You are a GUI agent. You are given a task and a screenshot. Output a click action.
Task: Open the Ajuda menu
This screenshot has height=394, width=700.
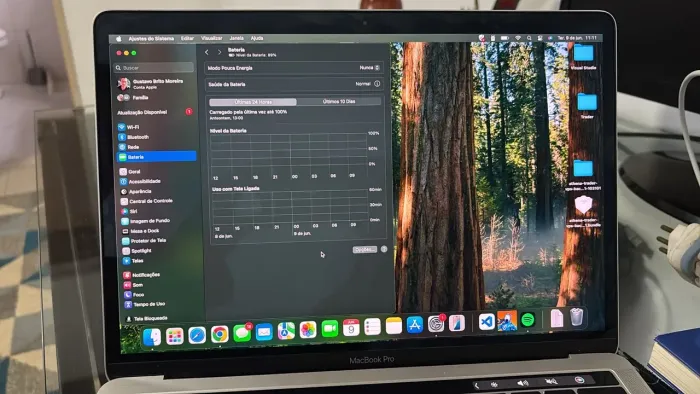pyautogui.click(x=257, y=38)
